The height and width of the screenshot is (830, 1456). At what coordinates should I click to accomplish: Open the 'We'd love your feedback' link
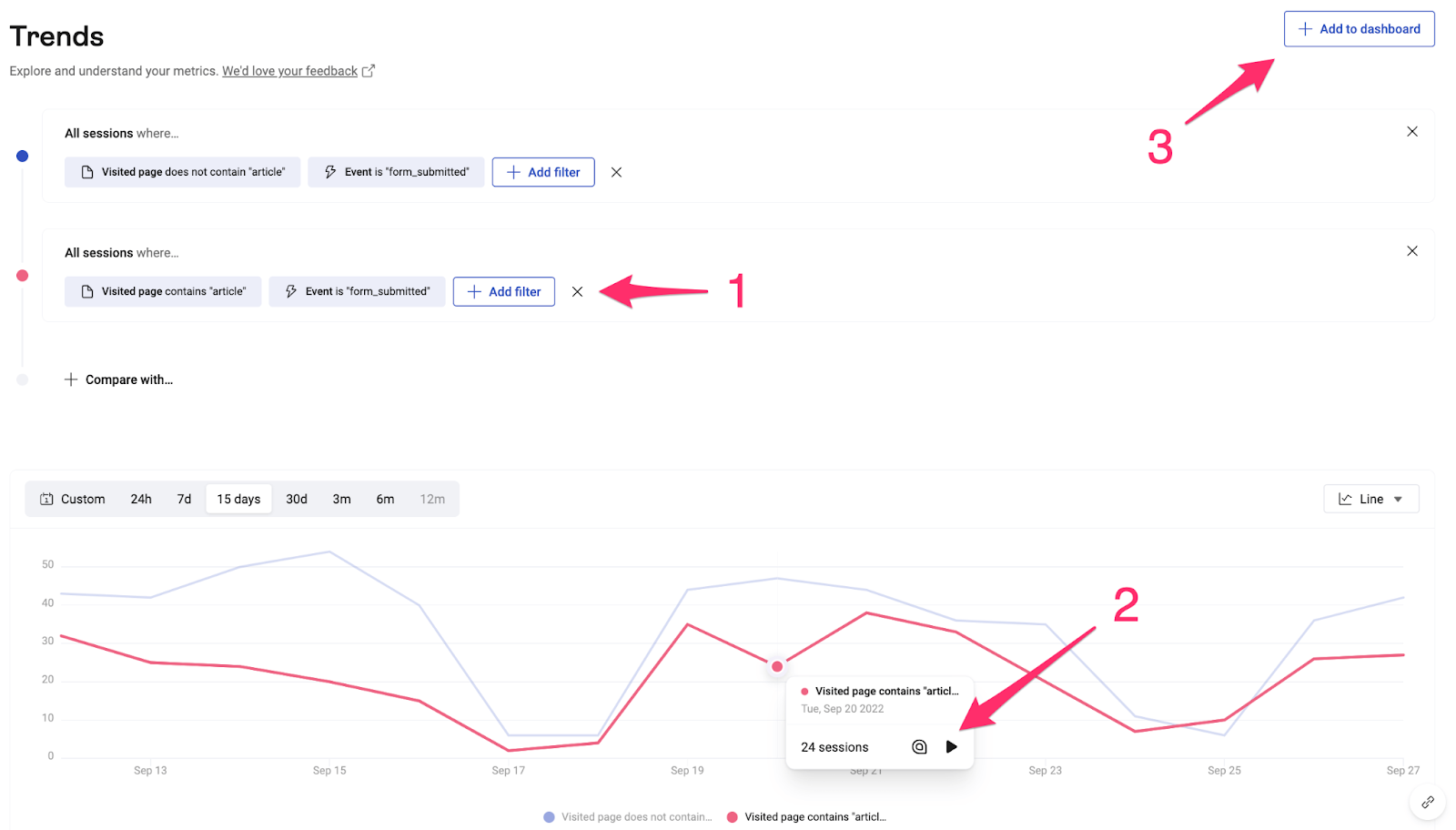click(288, 70)
